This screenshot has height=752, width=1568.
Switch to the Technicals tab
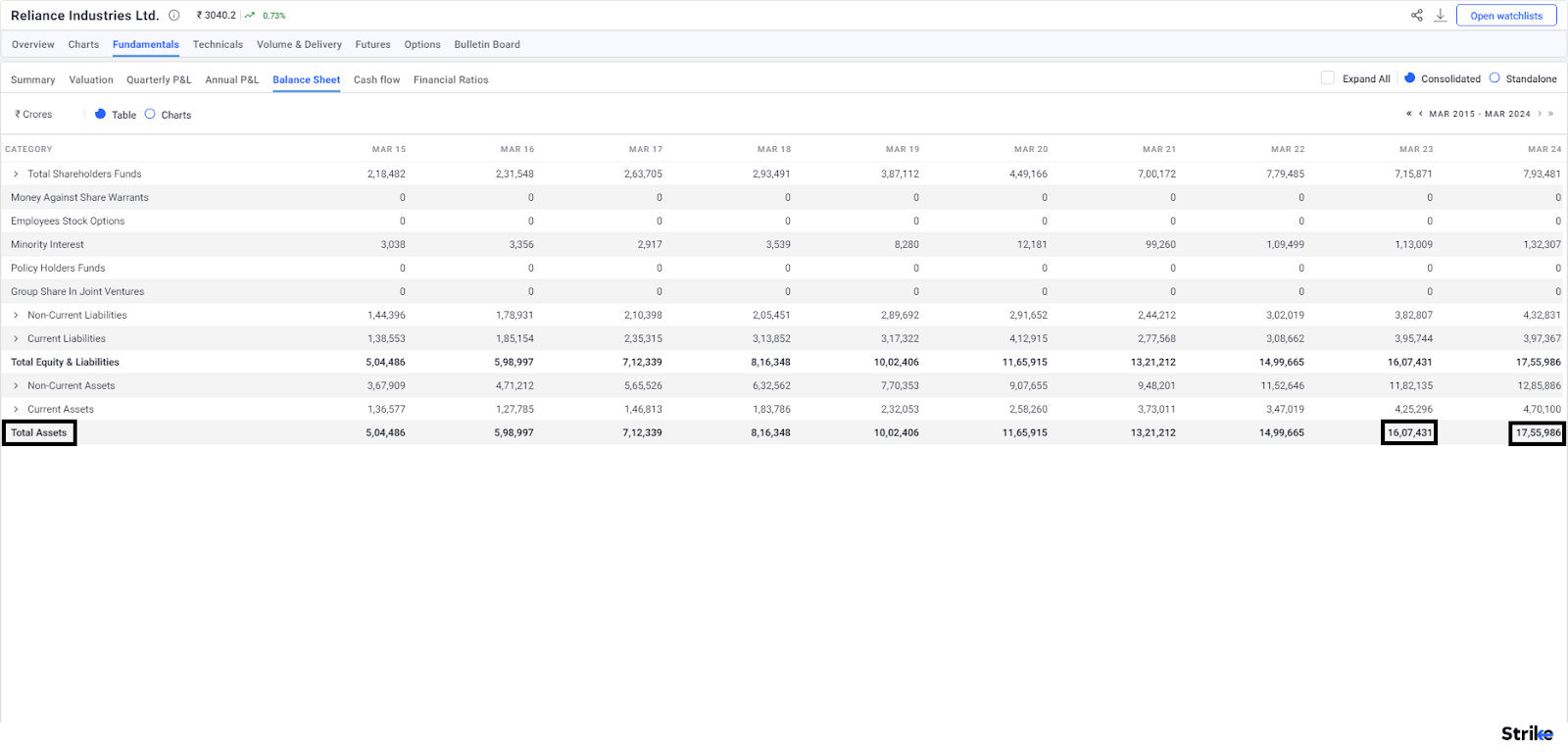218,44
